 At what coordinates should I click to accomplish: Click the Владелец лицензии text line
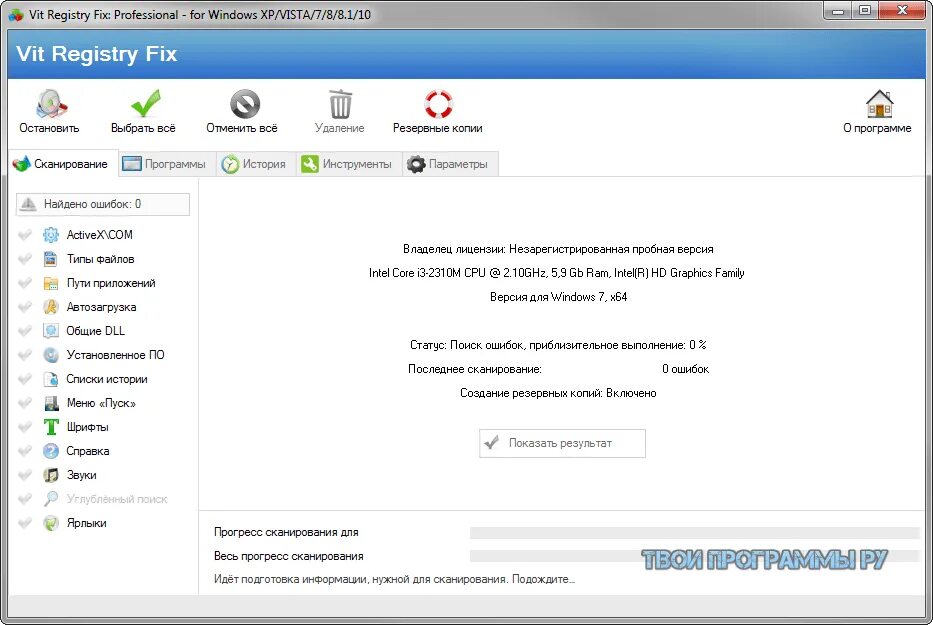(x=558, y=249)
